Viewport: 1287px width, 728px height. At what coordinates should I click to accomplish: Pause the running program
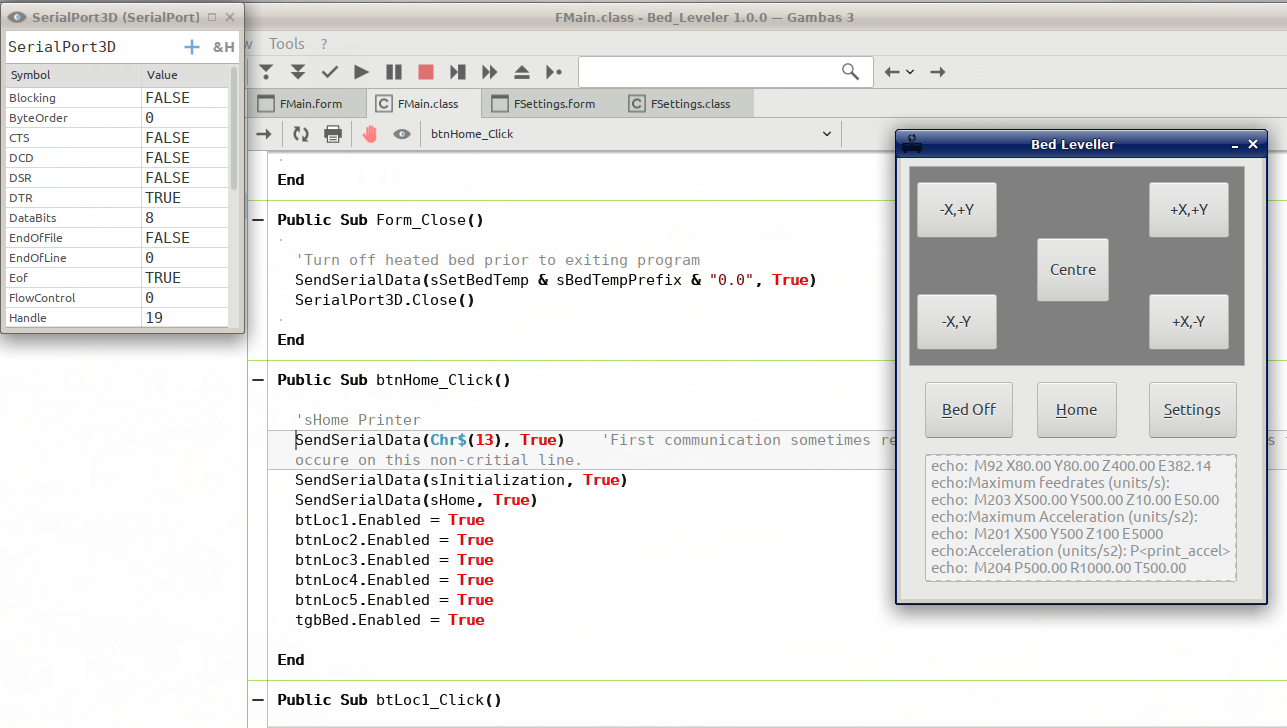(394, 72)
